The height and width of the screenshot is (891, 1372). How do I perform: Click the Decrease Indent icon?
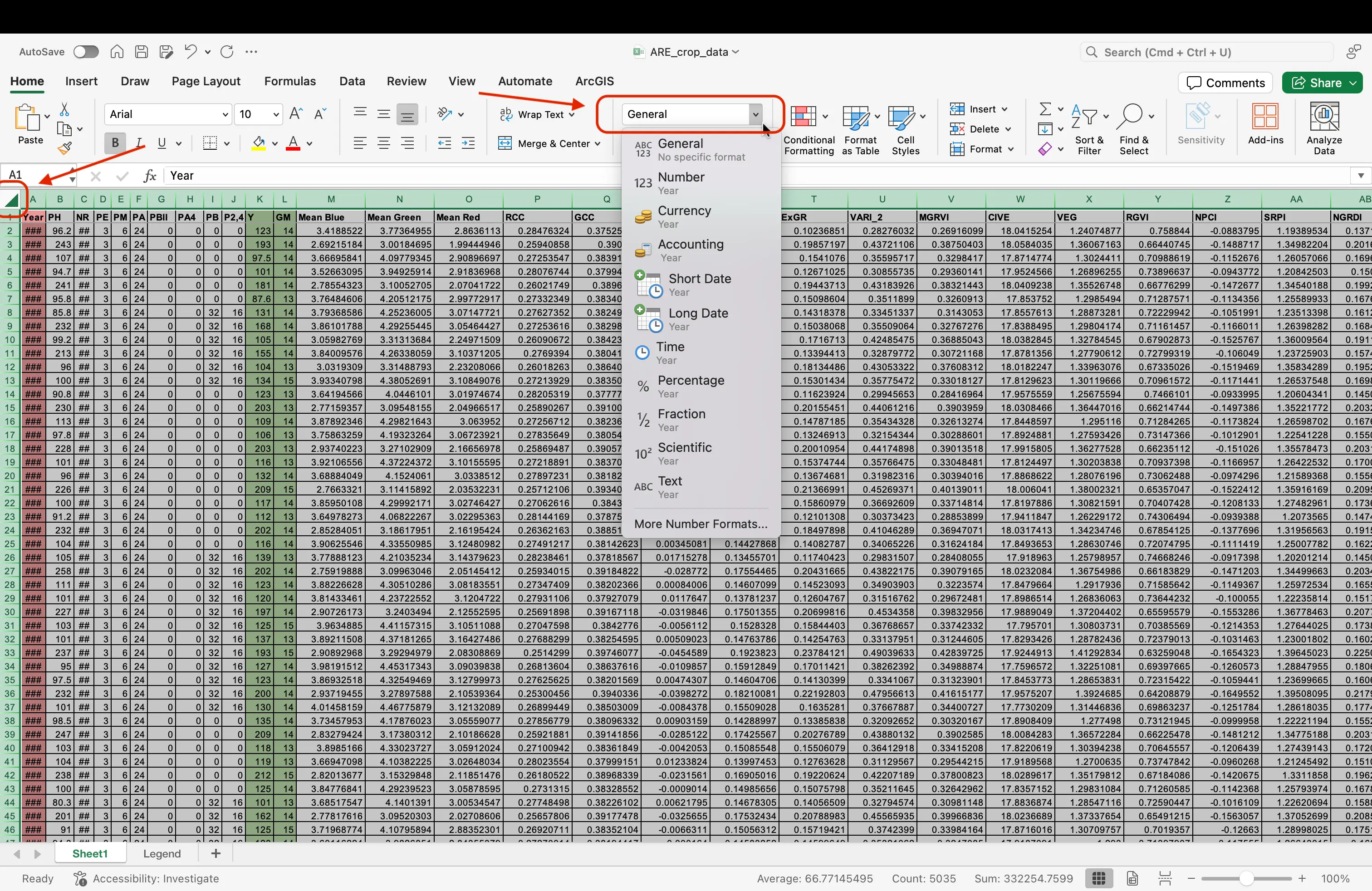(x=444, y=143)
